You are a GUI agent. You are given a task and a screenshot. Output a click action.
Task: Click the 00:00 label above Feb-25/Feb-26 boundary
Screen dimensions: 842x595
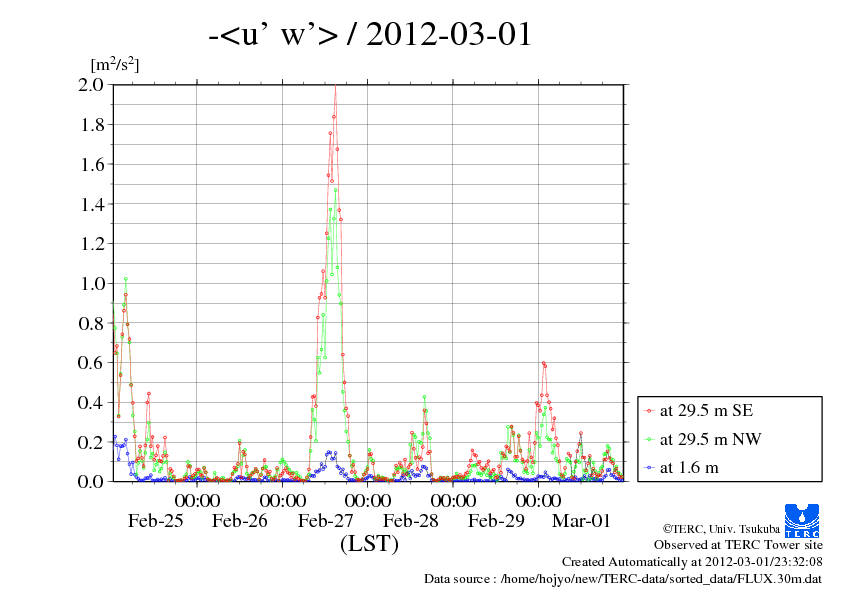coord(197,500)
